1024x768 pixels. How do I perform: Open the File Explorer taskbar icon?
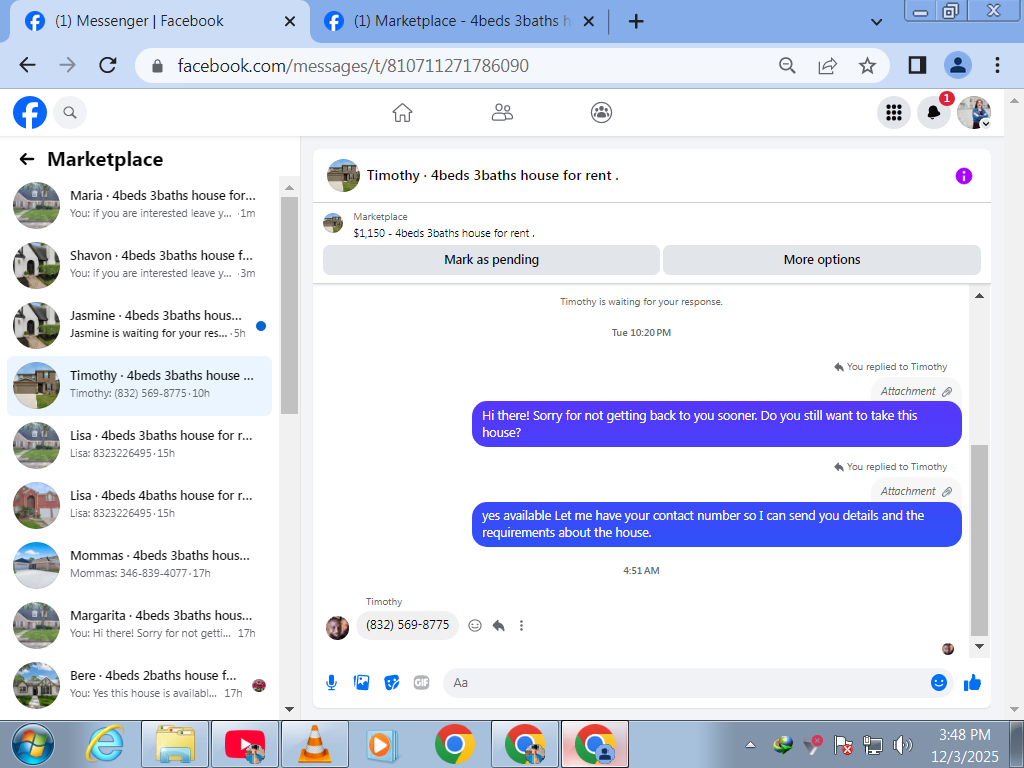(176, 744)
